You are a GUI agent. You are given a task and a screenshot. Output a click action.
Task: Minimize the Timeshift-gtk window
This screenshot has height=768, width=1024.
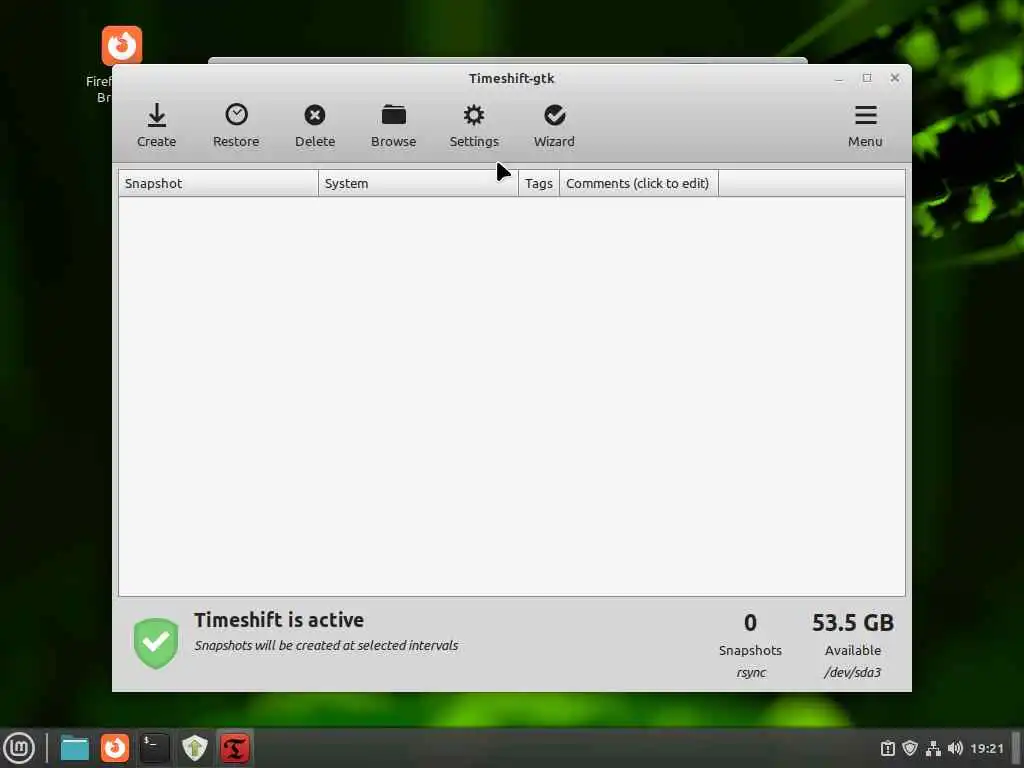[839, 78]
